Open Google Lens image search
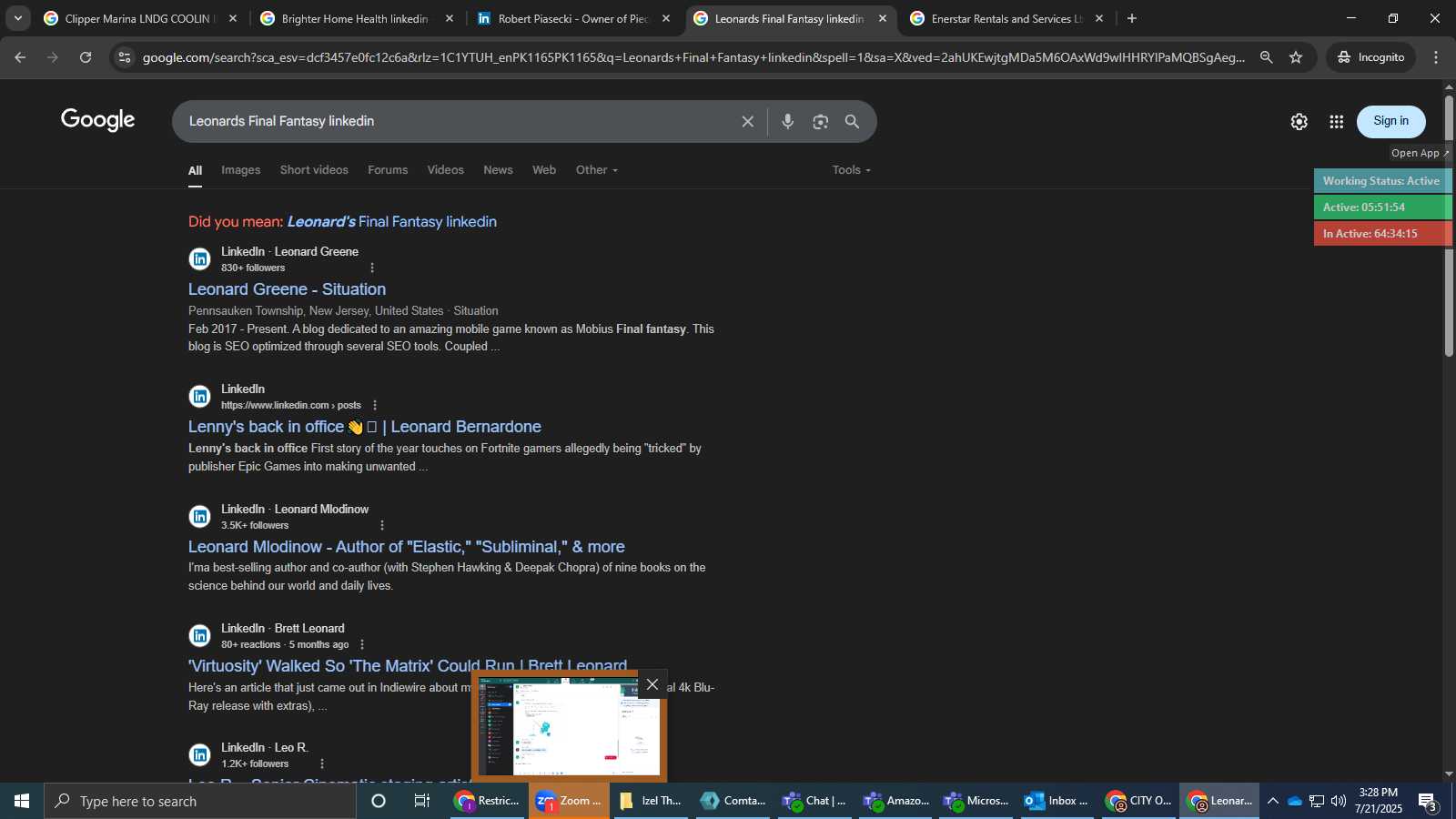This screenshot has height=819, width=1456. [x=821, y=121]
